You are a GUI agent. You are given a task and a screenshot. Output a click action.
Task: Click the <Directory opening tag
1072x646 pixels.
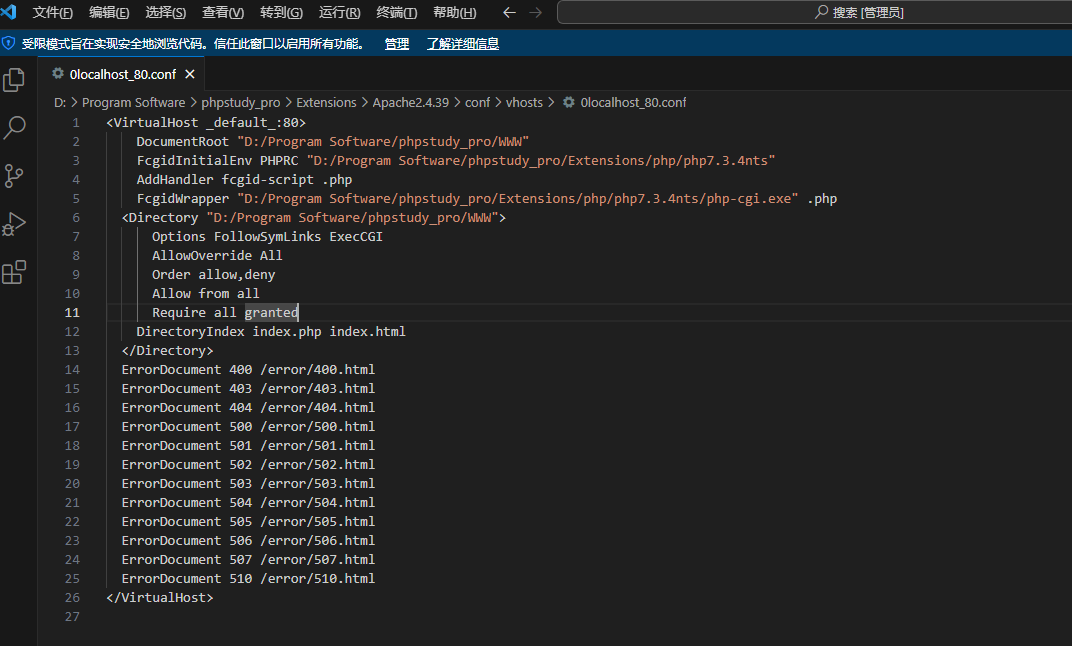click(x=159, y=217)
